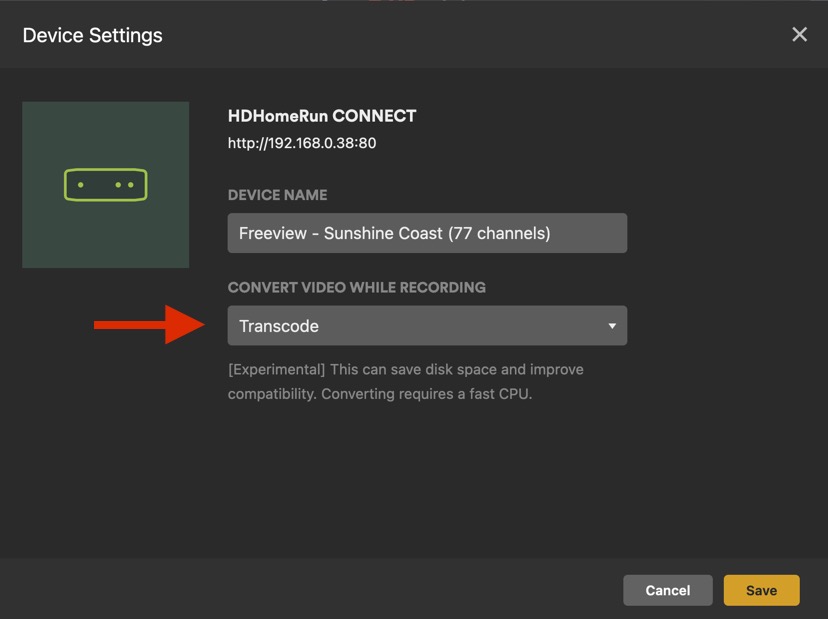Click the red arrow annotation
This screenshot has width=828, height=619.
pos(148,325)
